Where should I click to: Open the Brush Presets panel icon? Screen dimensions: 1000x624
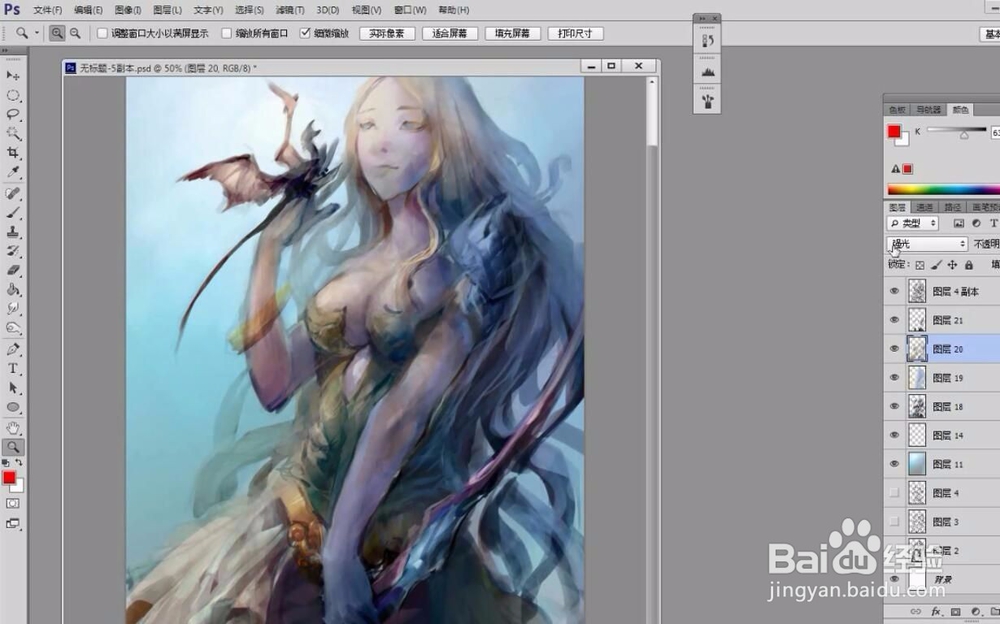707,101
